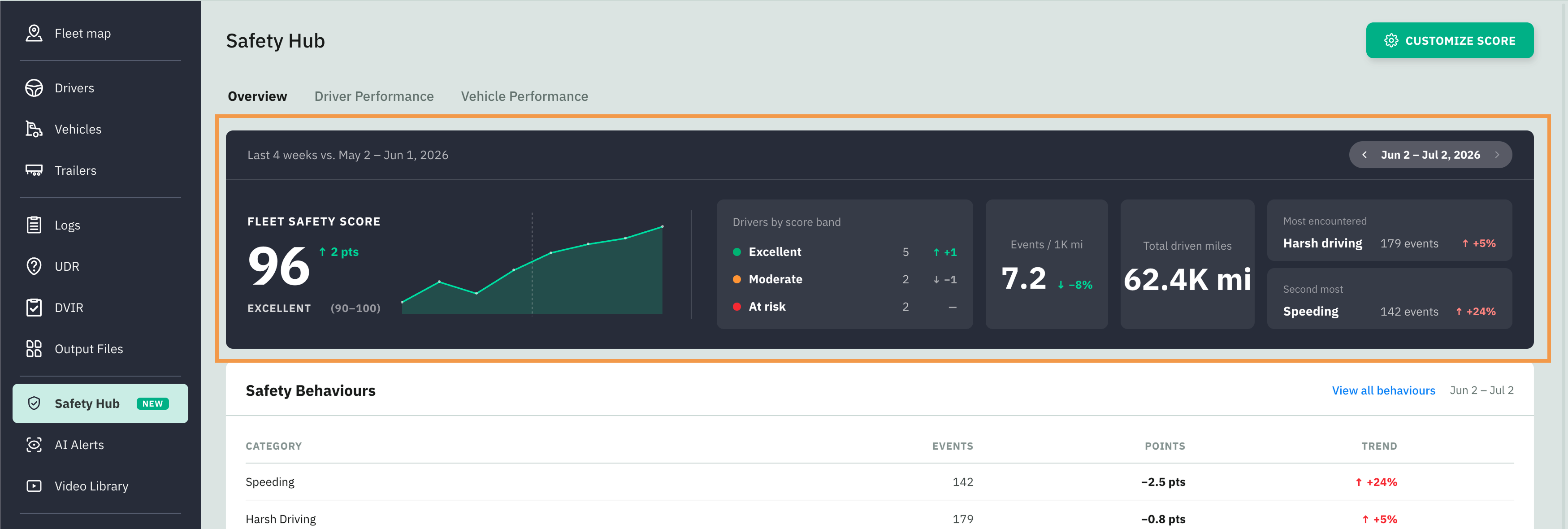The width and height of the screenshot is (1568, 529).
Task: Open Output Files grid icon
Action: pos(34,349)
